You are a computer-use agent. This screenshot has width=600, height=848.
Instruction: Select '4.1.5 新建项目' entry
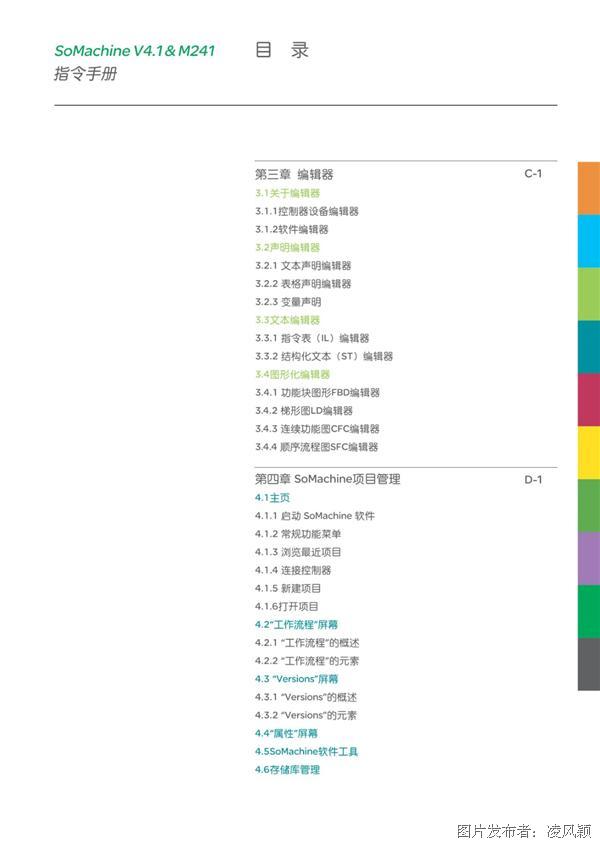point(288,588)
